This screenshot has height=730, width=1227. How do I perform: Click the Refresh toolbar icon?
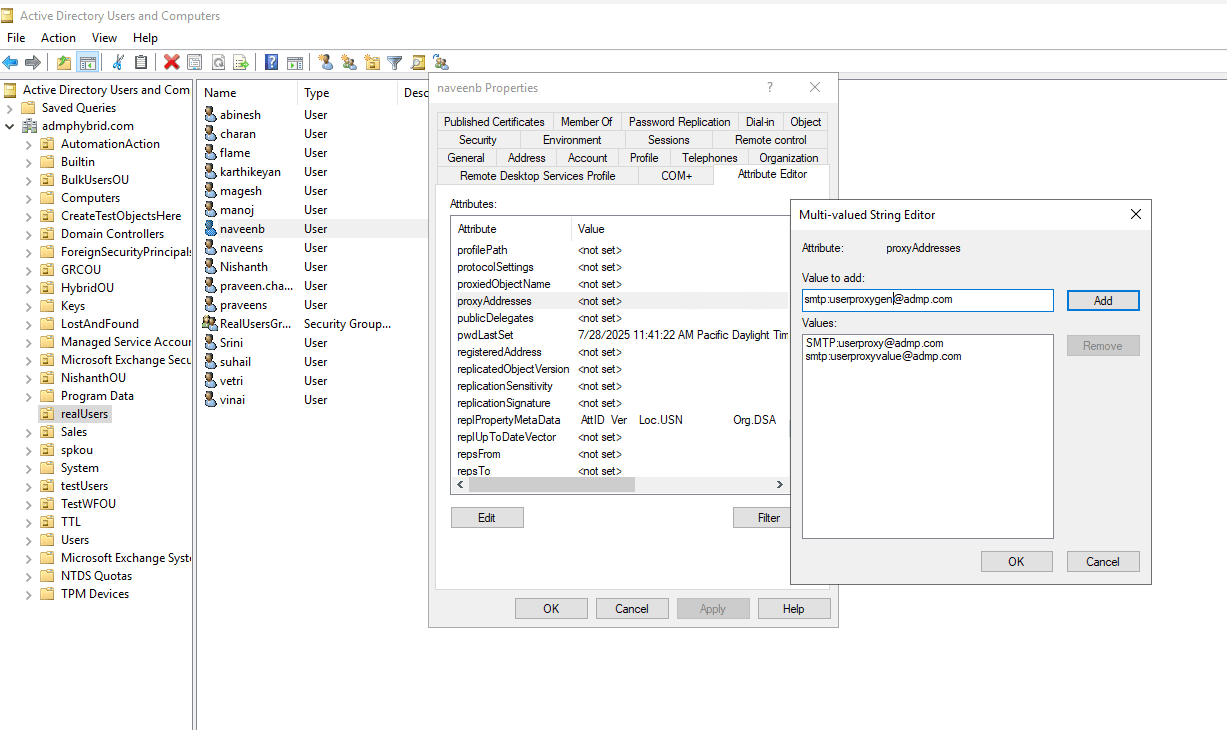tap(218, 62)
